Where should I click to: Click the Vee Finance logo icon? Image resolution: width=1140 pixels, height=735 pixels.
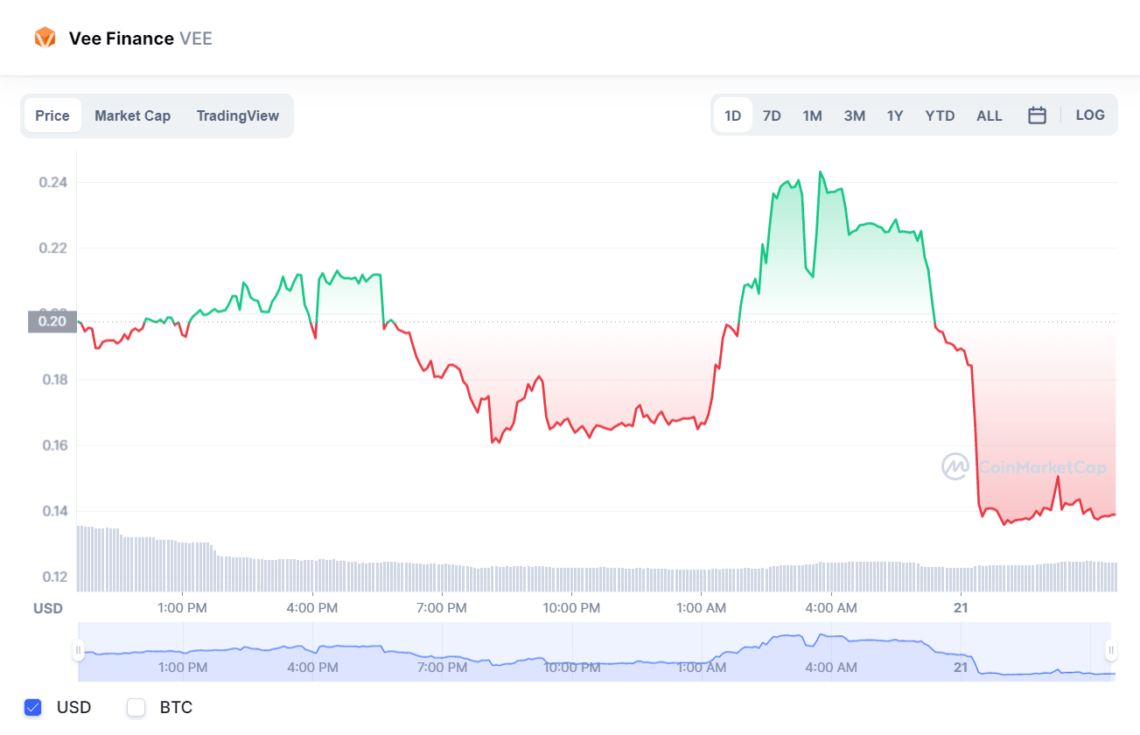pos(43,38)
